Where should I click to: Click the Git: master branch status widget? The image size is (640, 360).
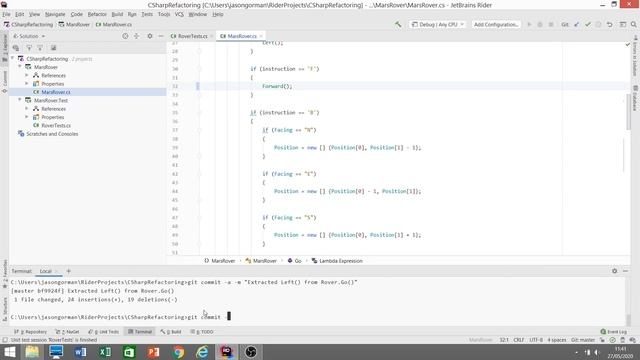(583, 340)
